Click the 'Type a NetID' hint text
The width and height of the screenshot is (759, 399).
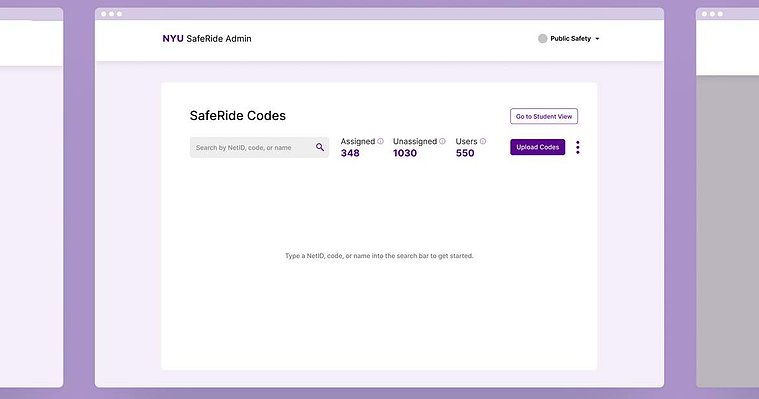pos(379,256)
